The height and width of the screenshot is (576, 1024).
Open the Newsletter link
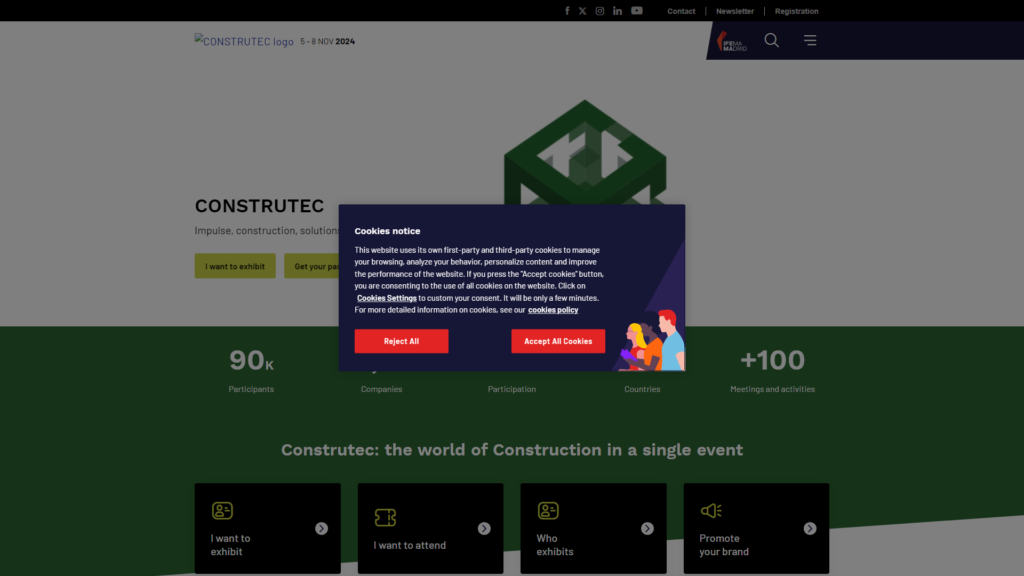[x=735, y=11]
